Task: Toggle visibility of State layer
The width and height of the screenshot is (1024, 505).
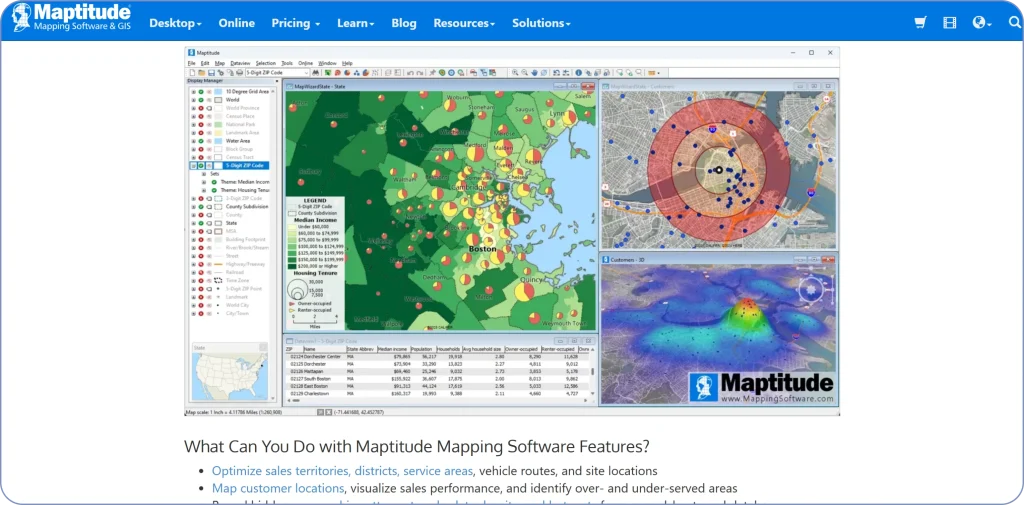Action: [202, 223]
